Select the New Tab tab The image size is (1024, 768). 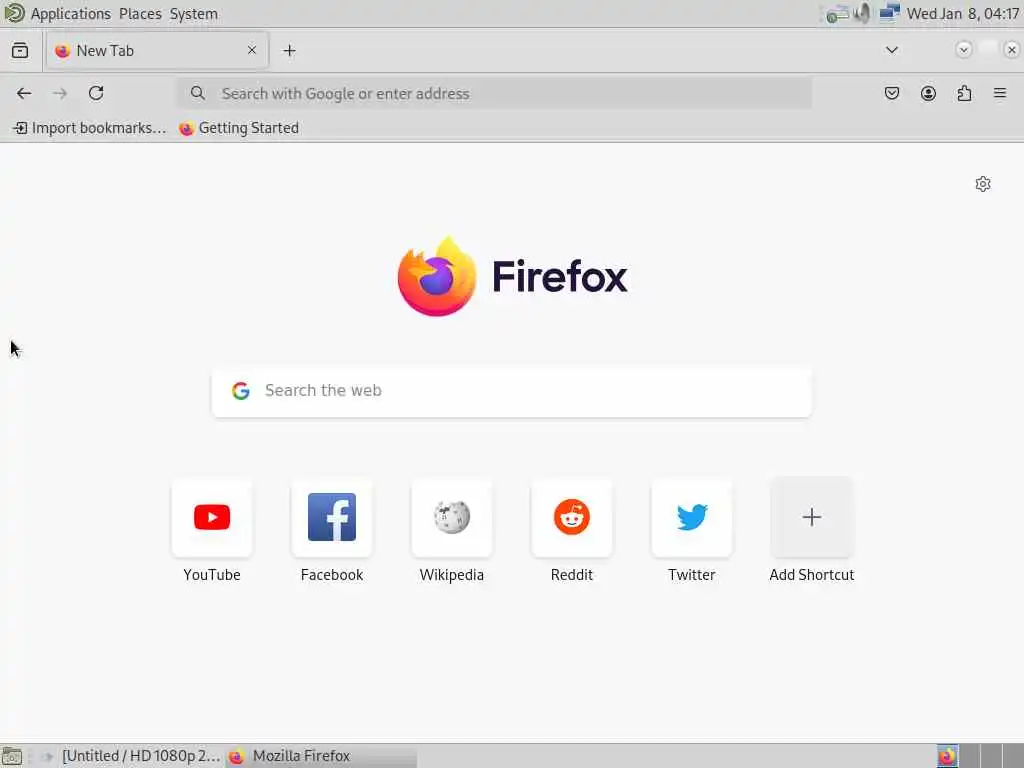pyautogui.click(x=157, y=50)
